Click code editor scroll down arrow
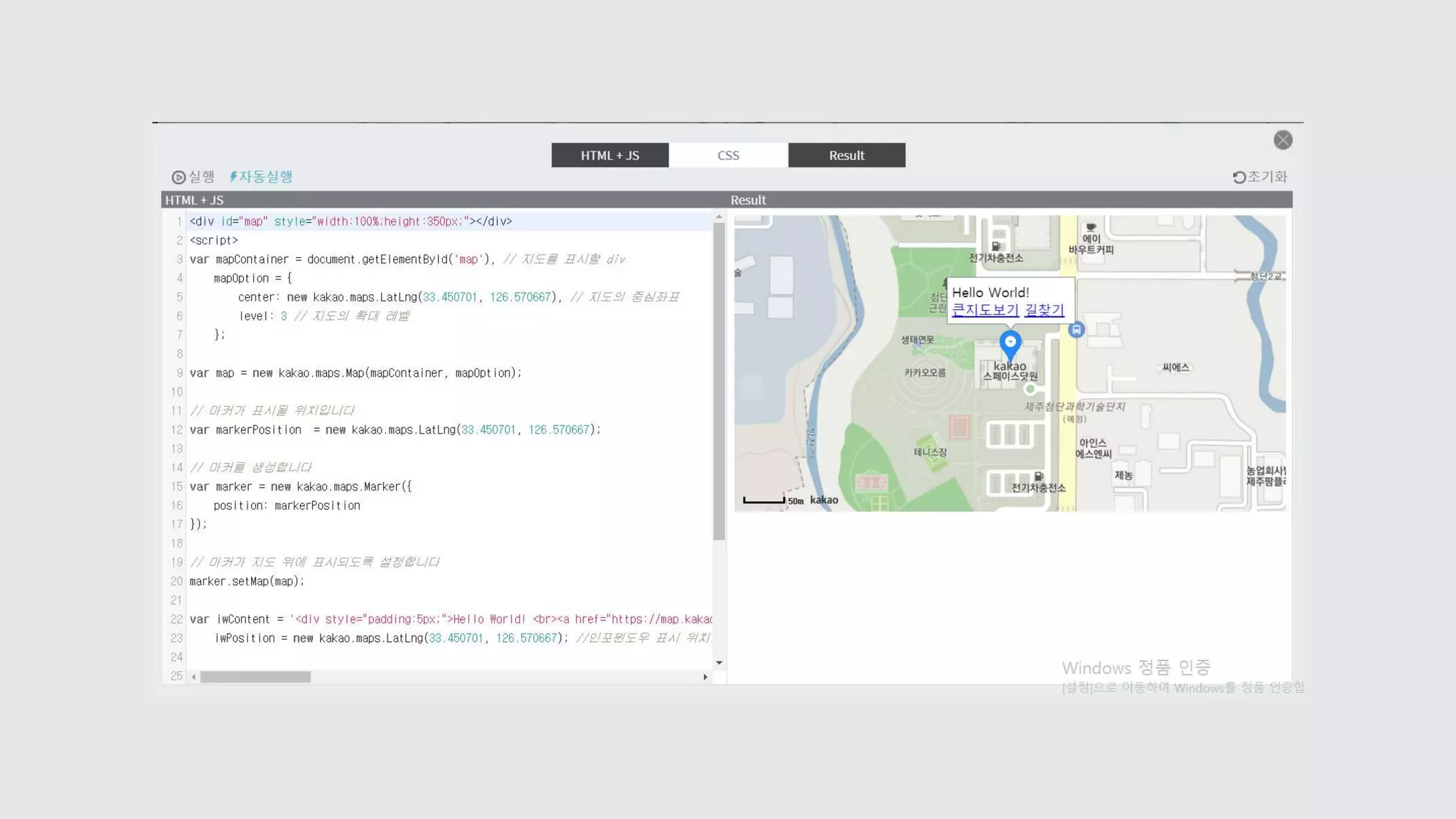The image size is (1456, 819). 719,663
